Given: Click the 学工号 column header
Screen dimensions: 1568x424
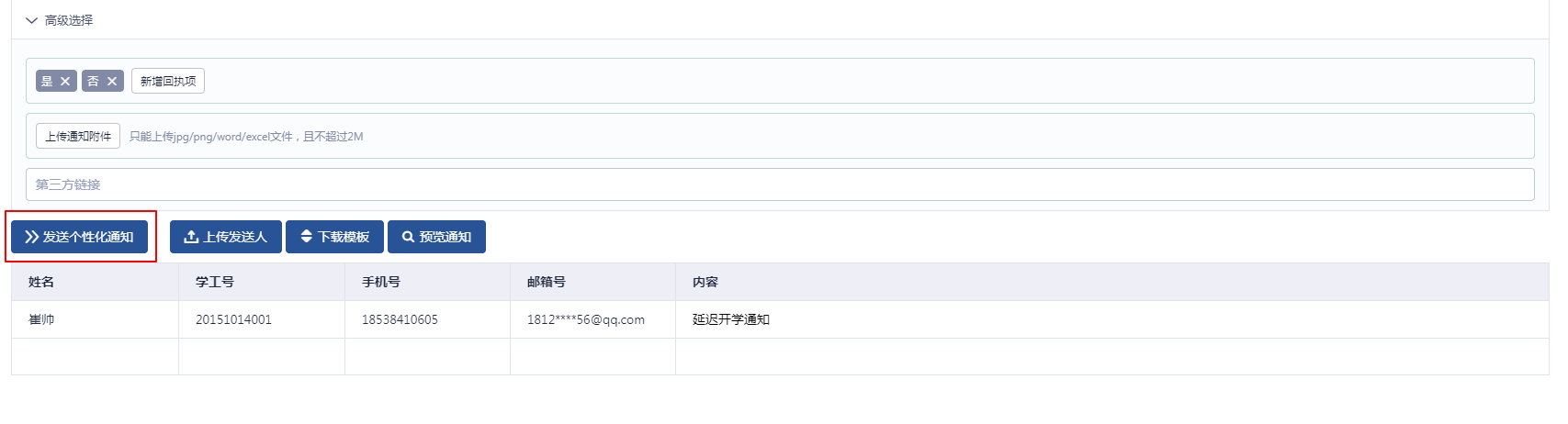Looking at the screenshot, I should click(215, 282).
